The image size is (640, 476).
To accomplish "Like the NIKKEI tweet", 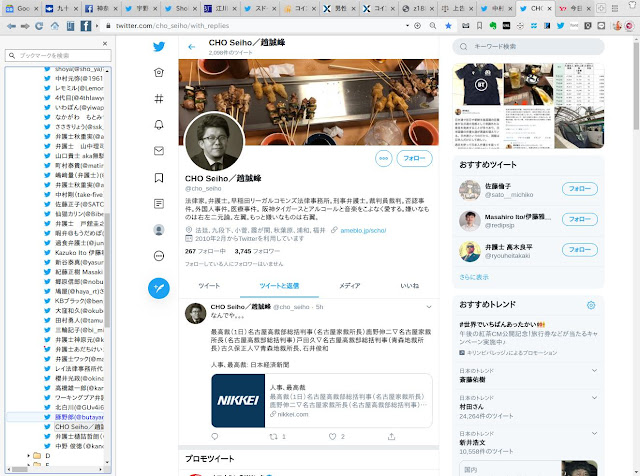I will (333, 437).
